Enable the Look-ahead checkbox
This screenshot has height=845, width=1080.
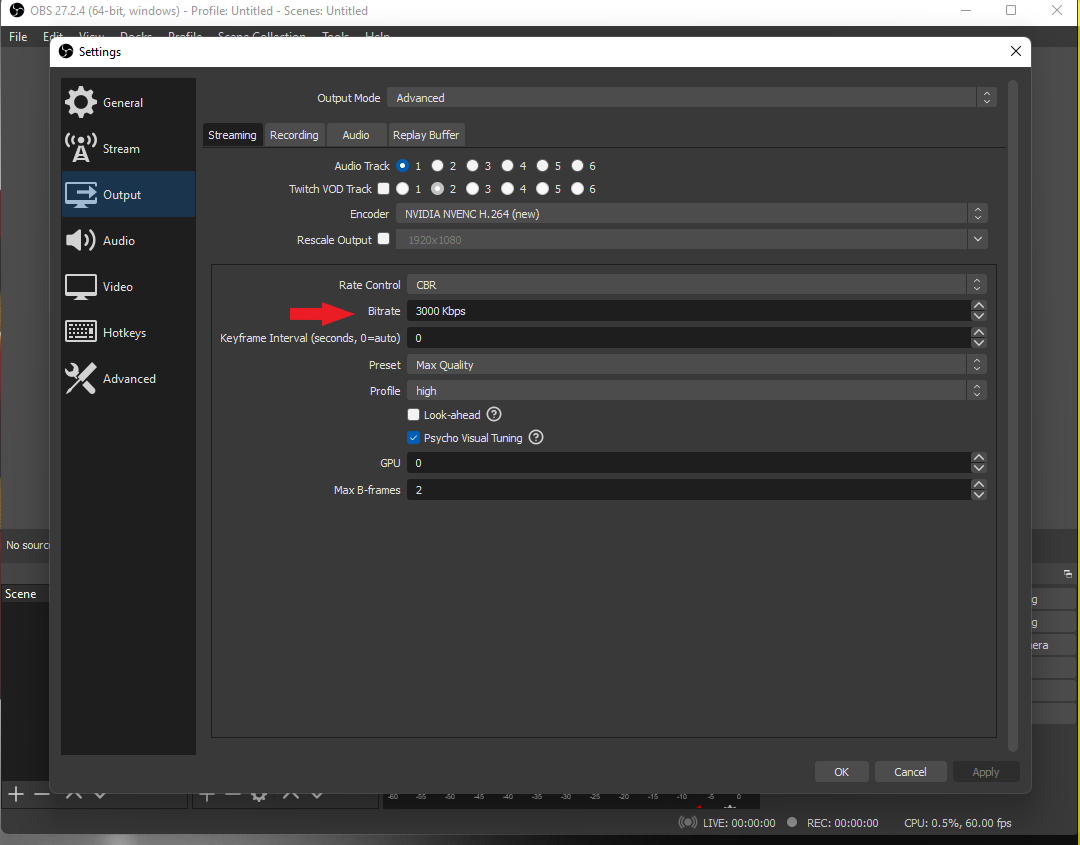[x=413, y=415]
